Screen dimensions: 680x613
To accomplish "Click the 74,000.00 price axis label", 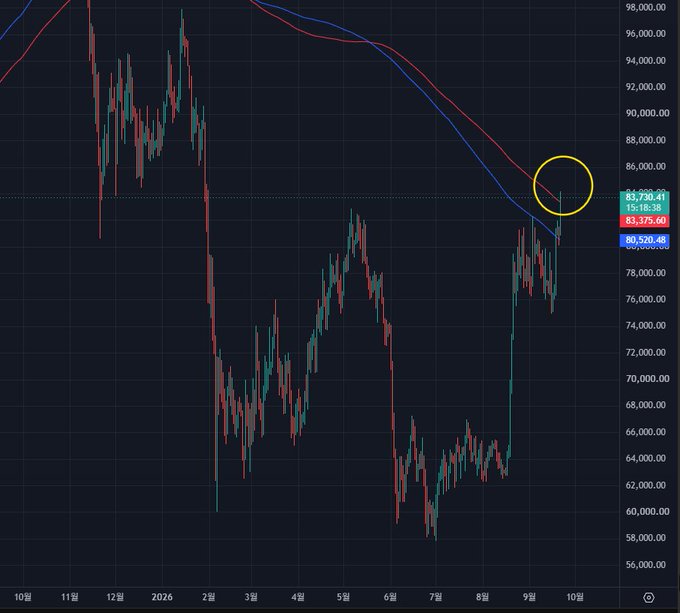I will pos(645,326).
